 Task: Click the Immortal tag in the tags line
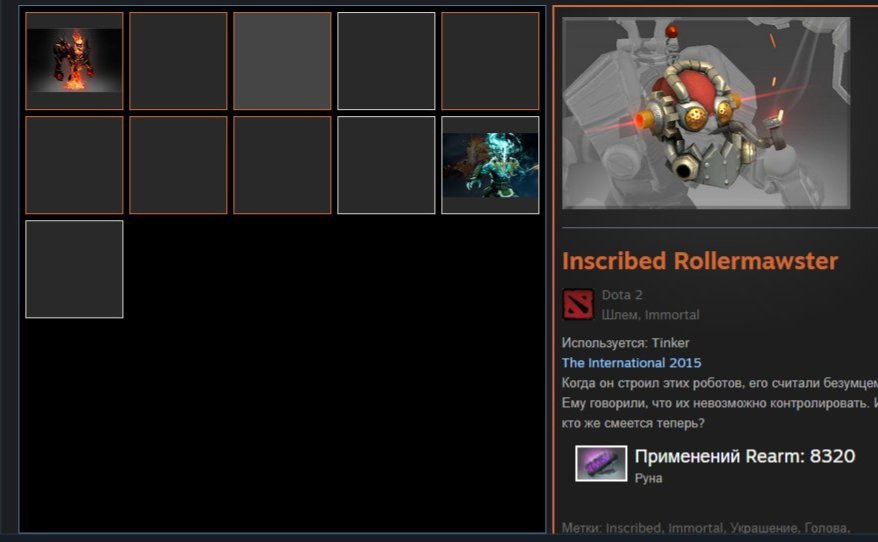[x=695, y=528]
